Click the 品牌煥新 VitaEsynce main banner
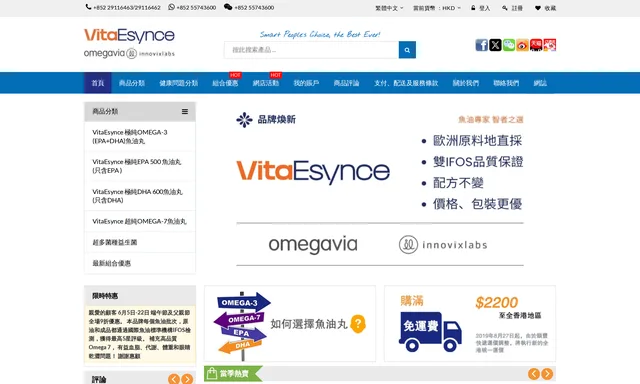This screenshot has height=384, width=640. click(380, 189)
